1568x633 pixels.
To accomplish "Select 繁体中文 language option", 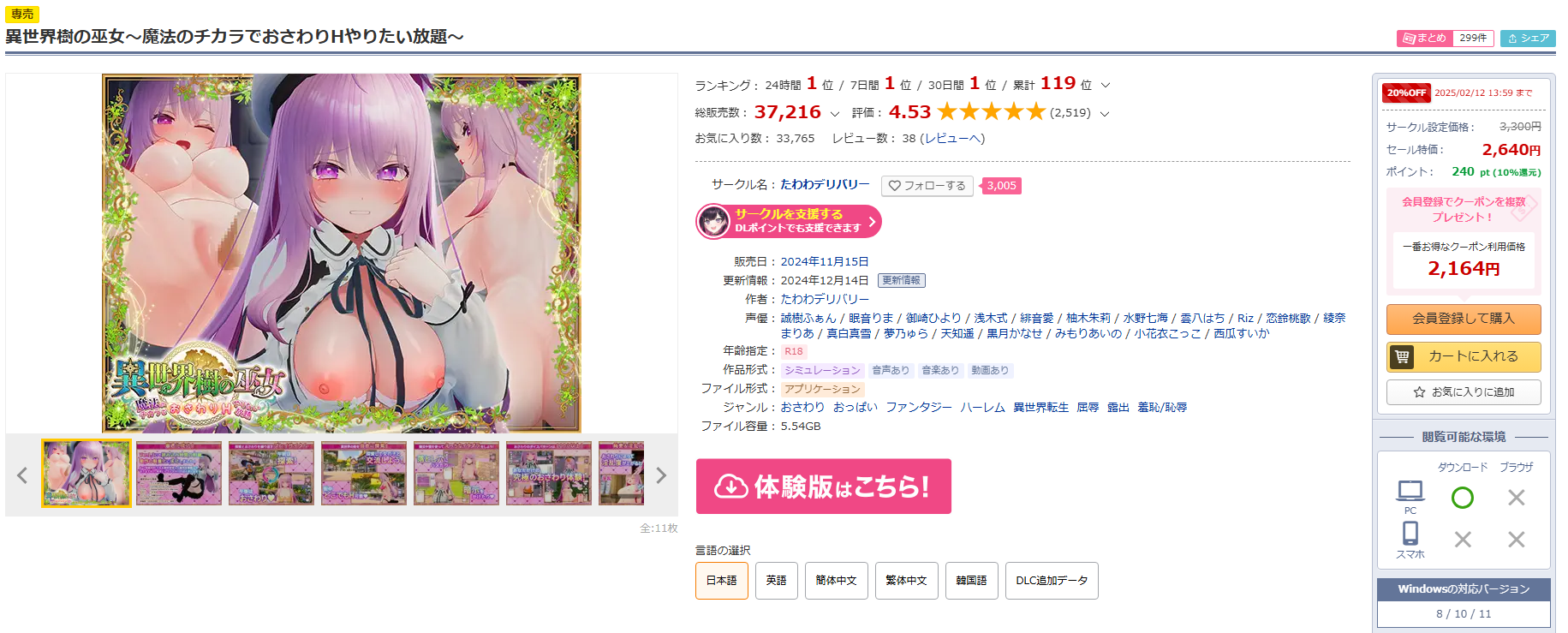I will pos(907,581).
